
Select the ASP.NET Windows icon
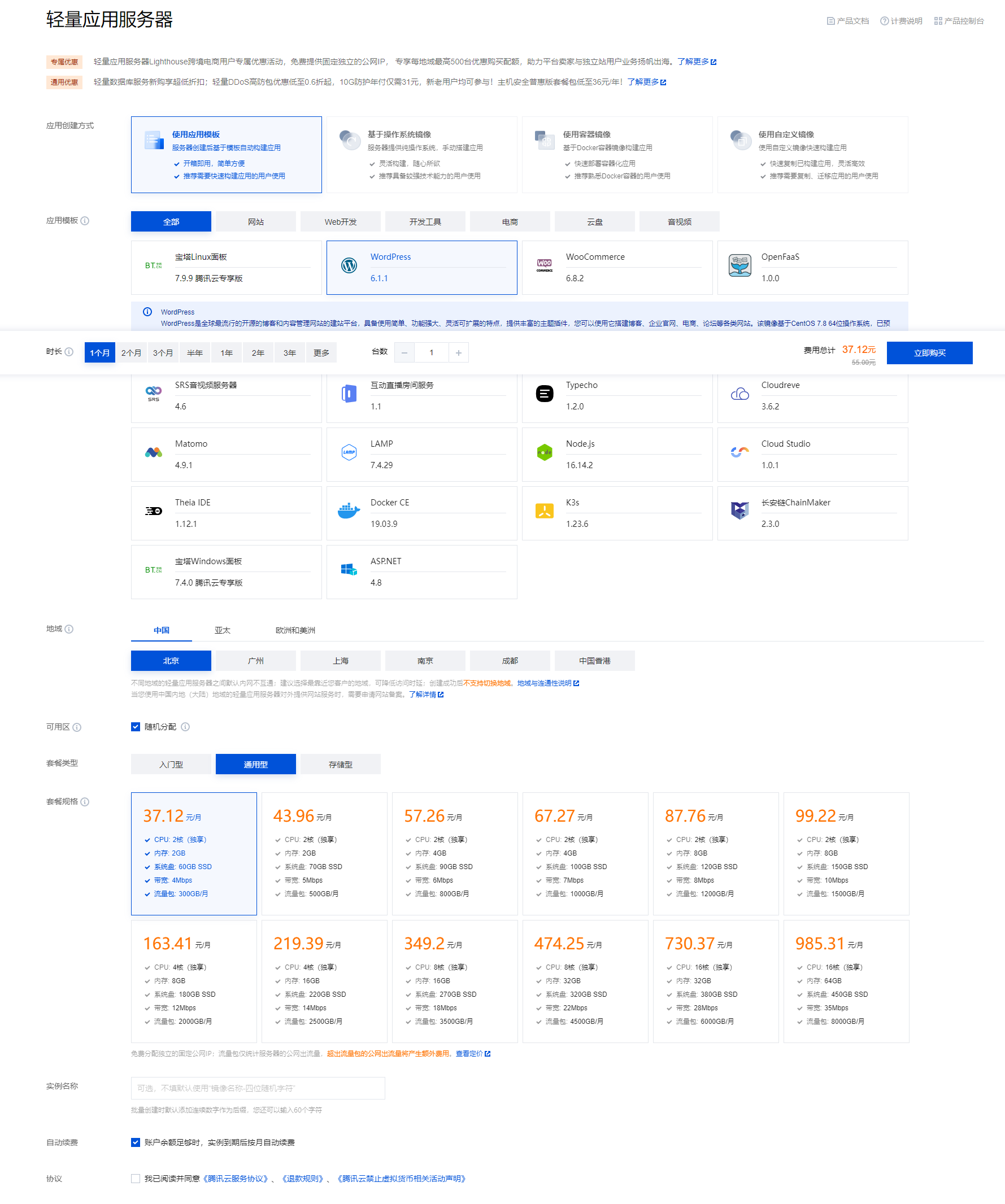click(349, 570)
